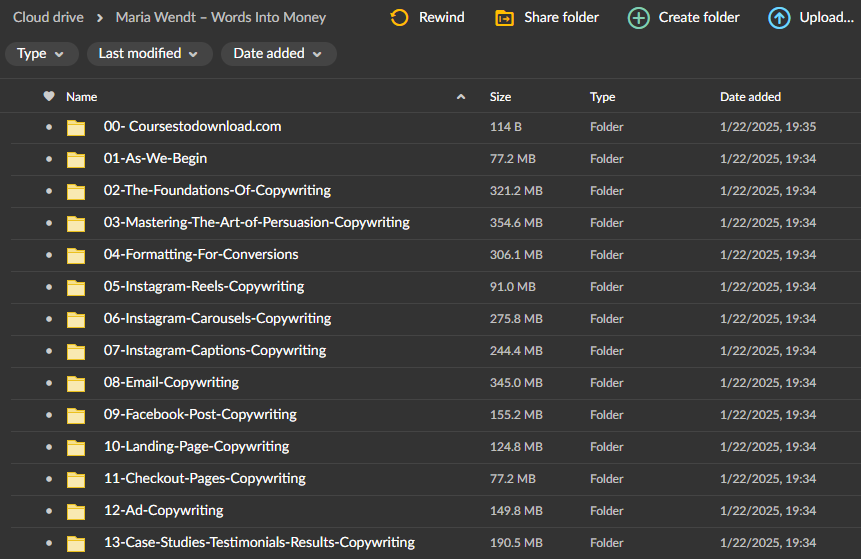This screenshot has height=559, width=861.
Task: Open the Date added filter dropdown
Action: (278, 54)
